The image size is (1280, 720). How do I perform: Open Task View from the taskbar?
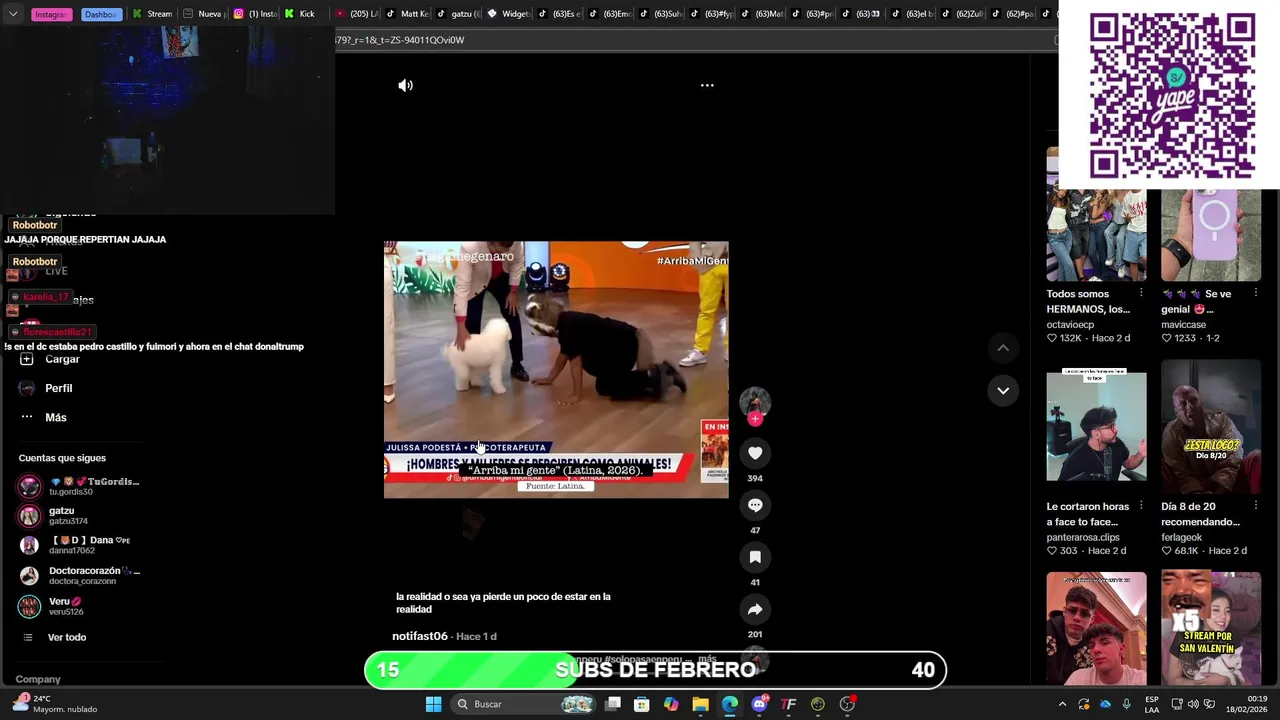point(613,704)
